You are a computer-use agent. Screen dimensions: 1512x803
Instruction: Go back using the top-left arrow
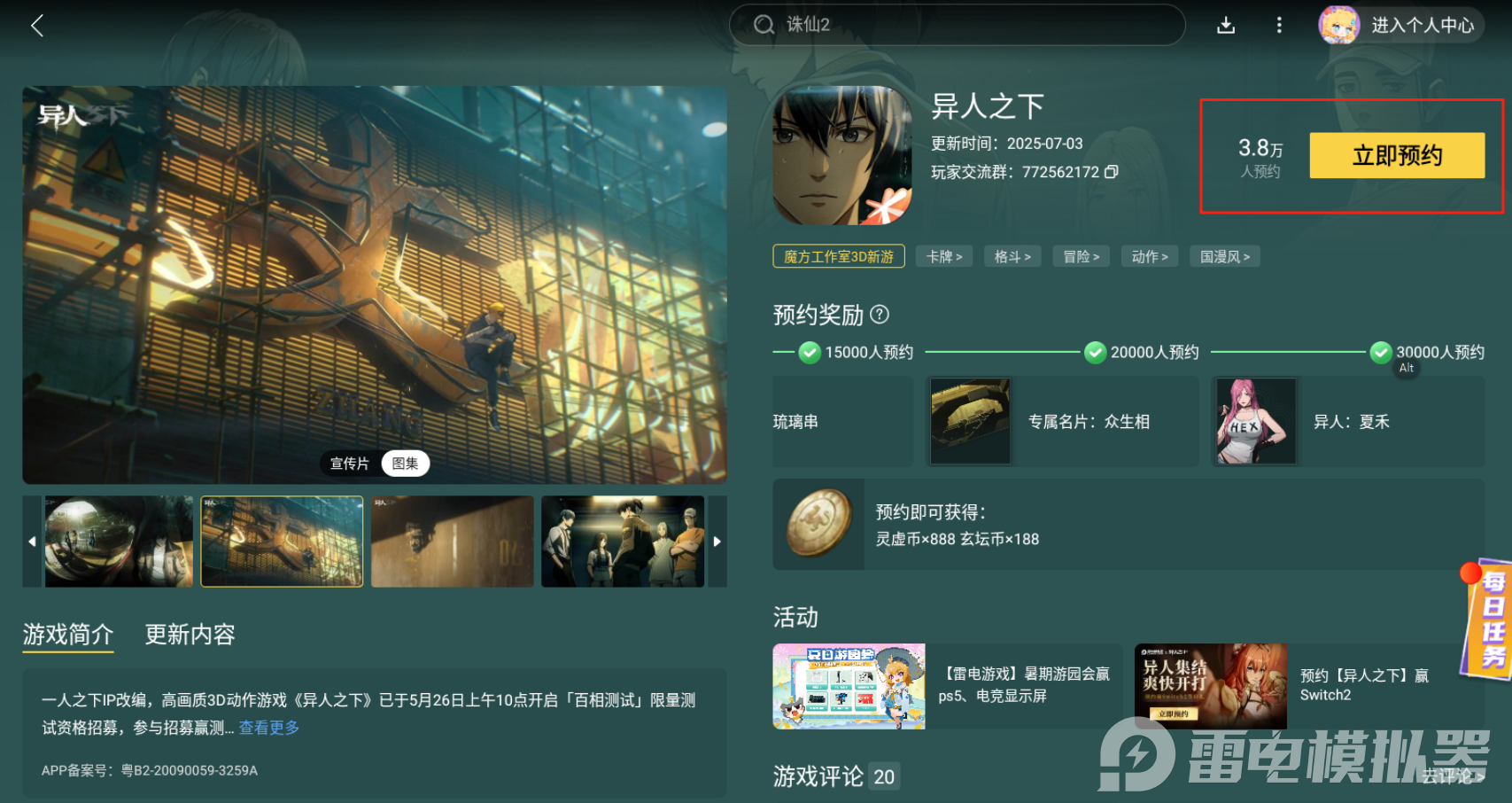(37, 25)
